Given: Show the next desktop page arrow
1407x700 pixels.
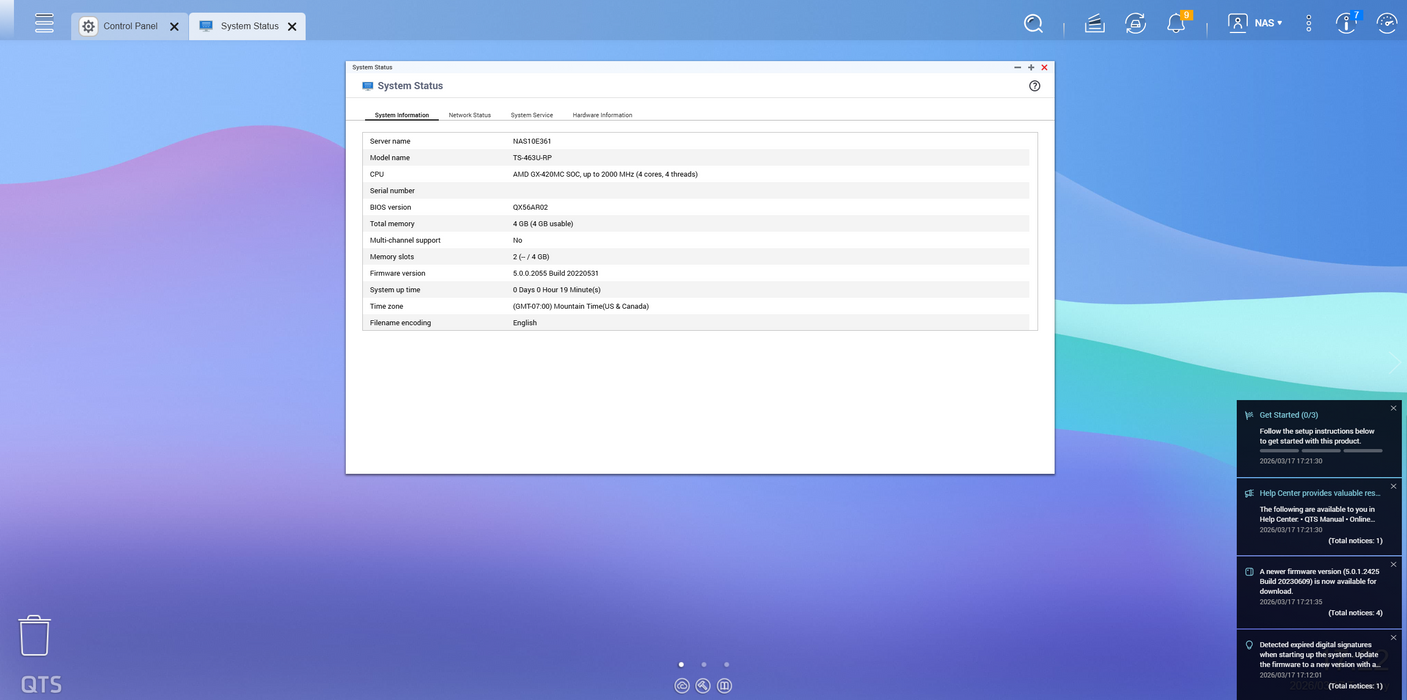Looking at the screenshot, I should [x=1396, y=362].
